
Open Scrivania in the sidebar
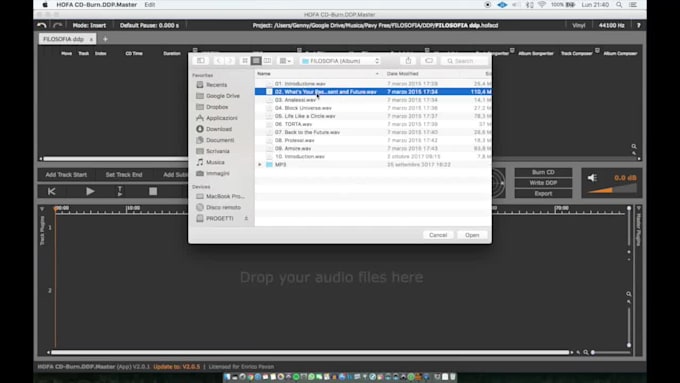point(218,151)
